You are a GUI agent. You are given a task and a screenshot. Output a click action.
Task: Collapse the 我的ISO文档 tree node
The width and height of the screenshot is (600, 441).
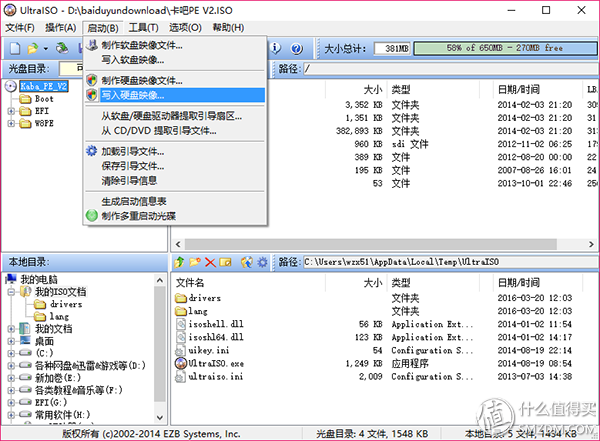11,292
